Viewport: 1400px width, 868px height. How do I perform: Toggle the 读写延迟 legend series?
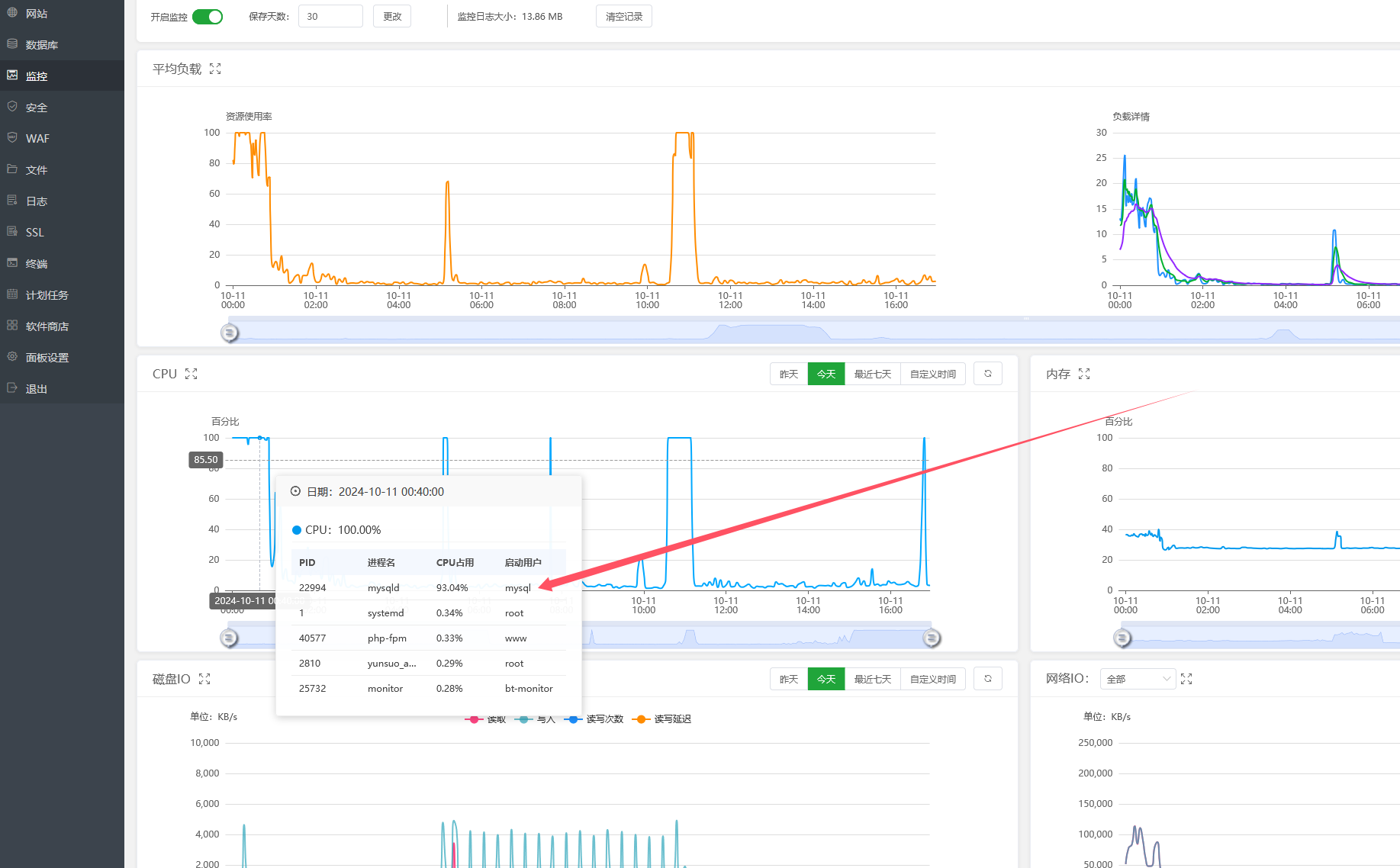pyautogui.click(x=662, y=719)
